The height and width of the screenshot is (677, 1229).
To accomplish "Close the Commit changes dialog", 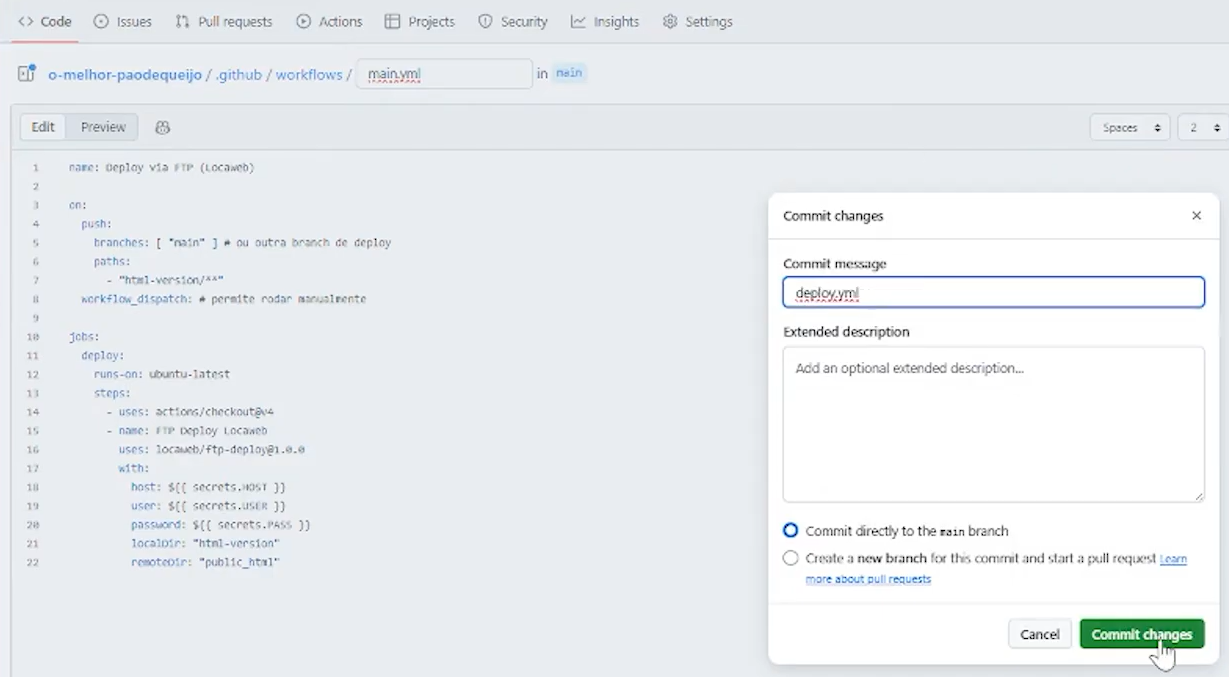I will coord(1196,216).
